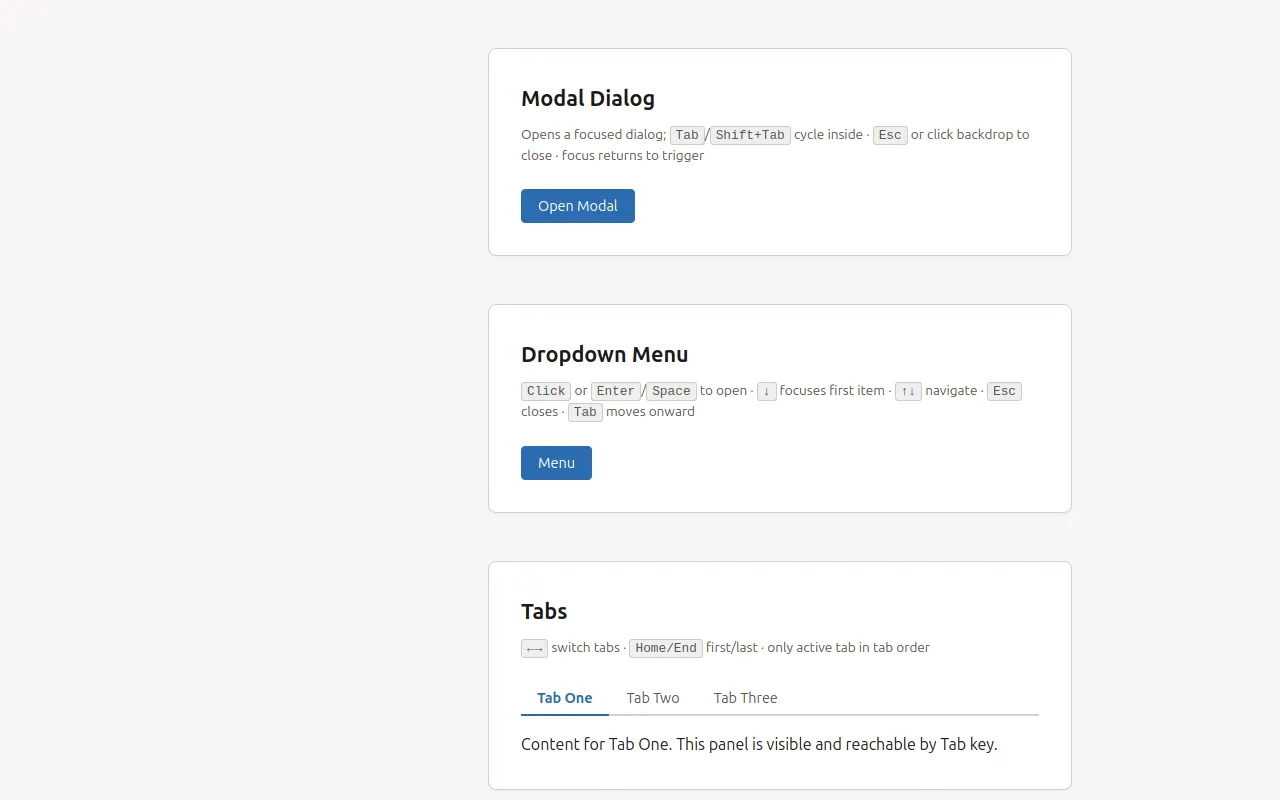Open the Menu dropdown button
This screenshot has height=800, width=1280.
(x=556, y=463)
